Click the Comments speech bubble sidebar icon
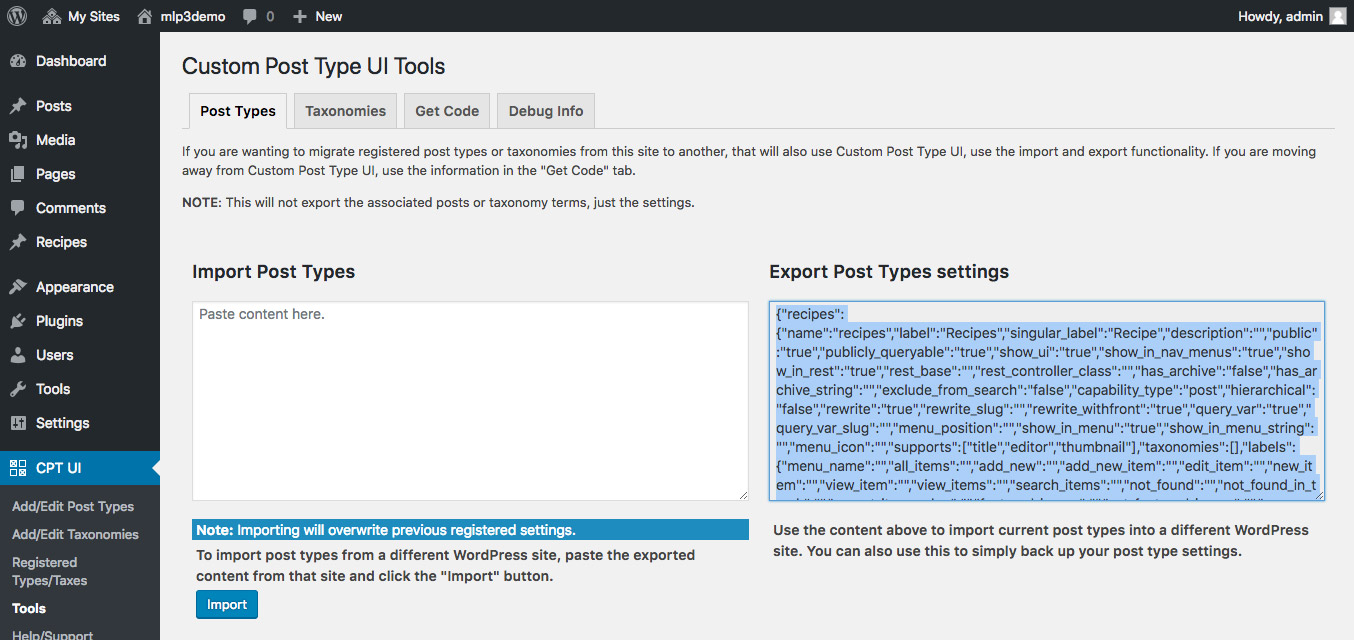1354x640 pixels. point(18,208)
